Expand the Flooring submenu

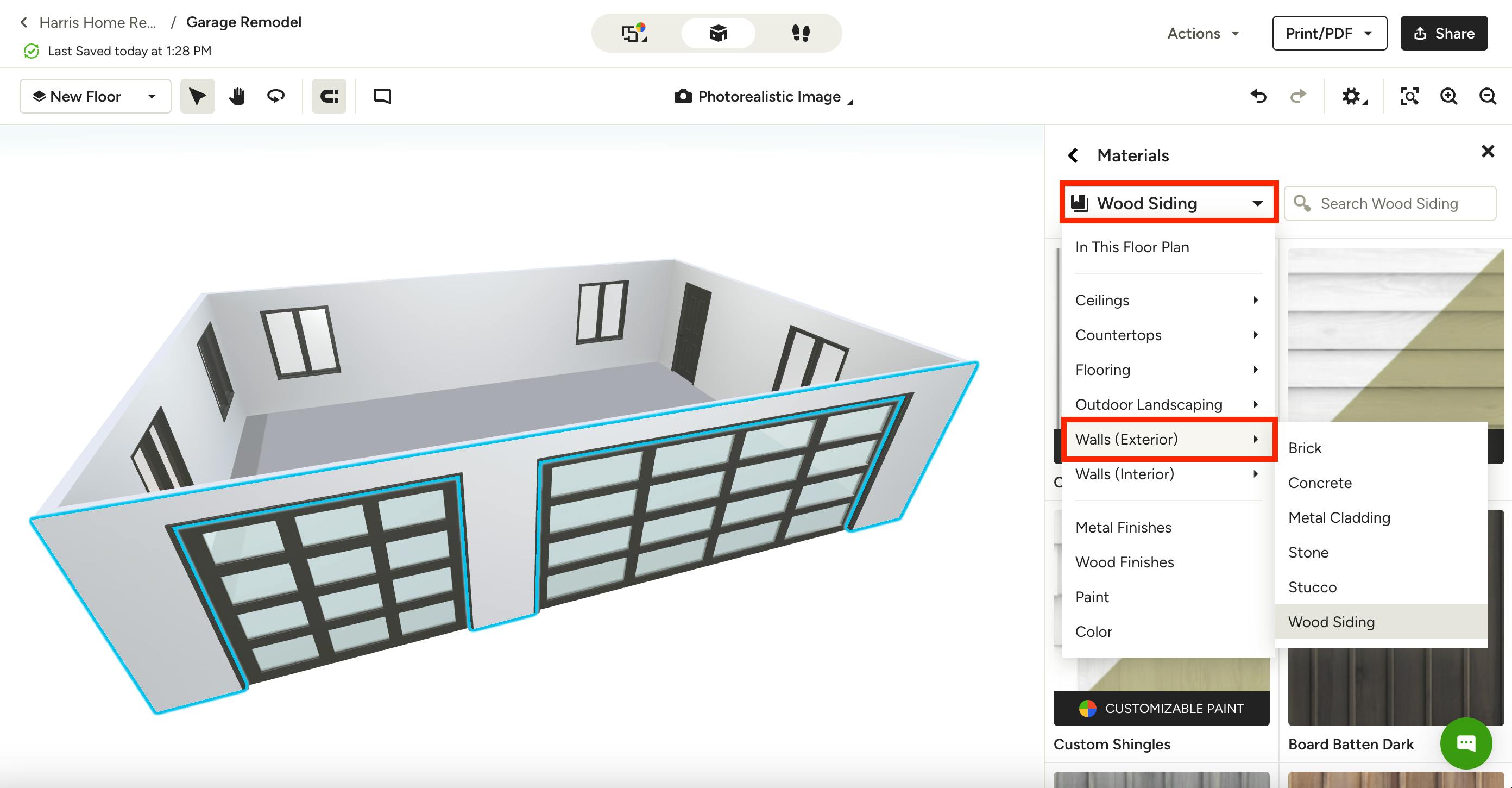(x=1168, y=370)
